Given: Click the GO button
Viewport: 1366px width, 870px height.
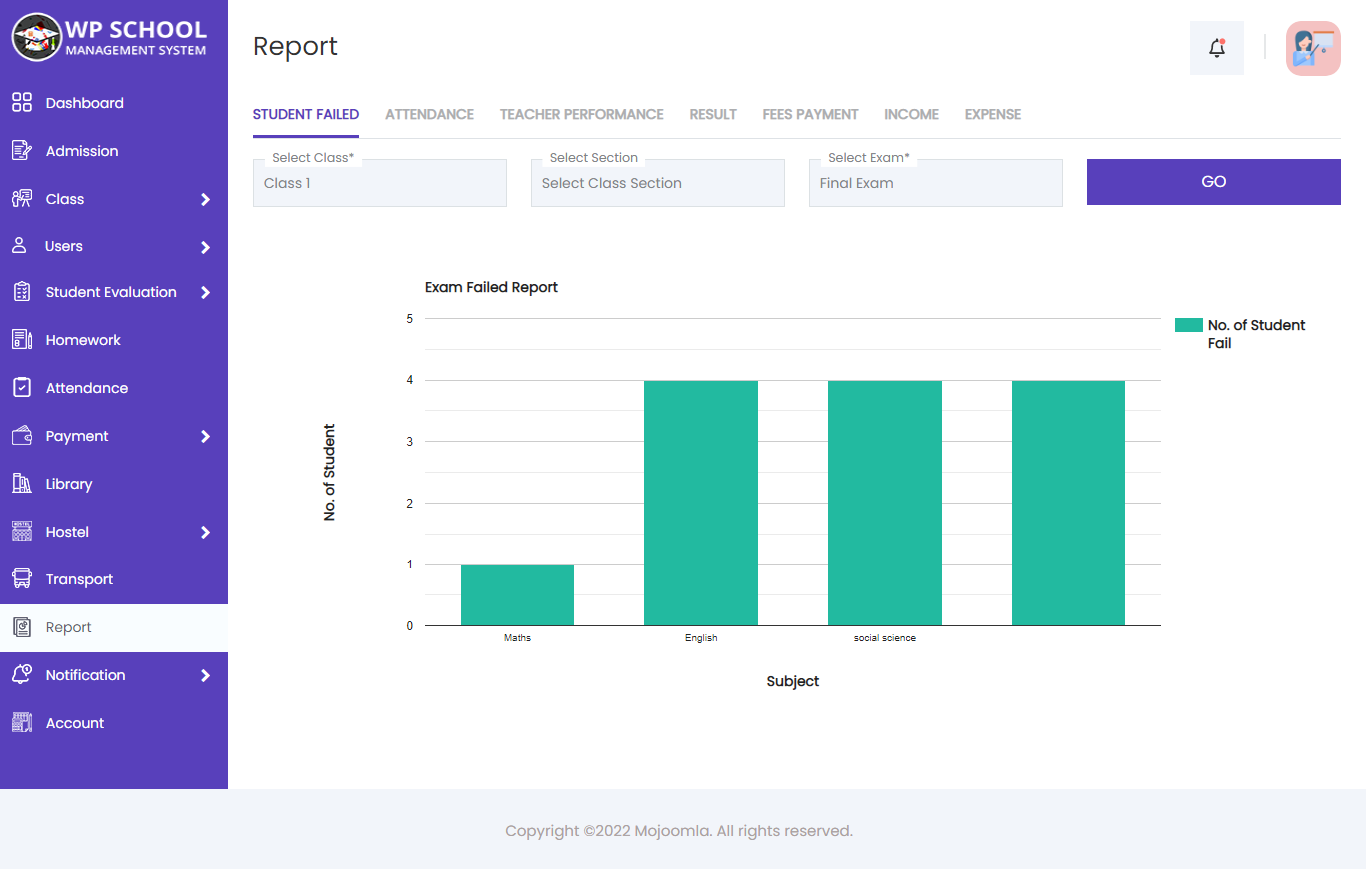Looking at the screenshot, I should [x=1214, y=182].
